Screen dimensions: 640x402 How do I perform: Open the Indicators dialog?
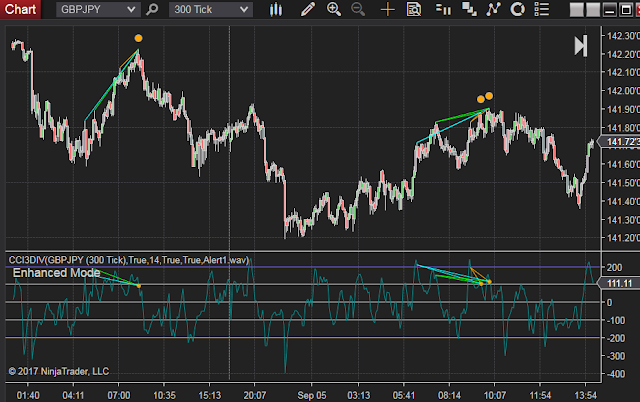coord(493,9)
